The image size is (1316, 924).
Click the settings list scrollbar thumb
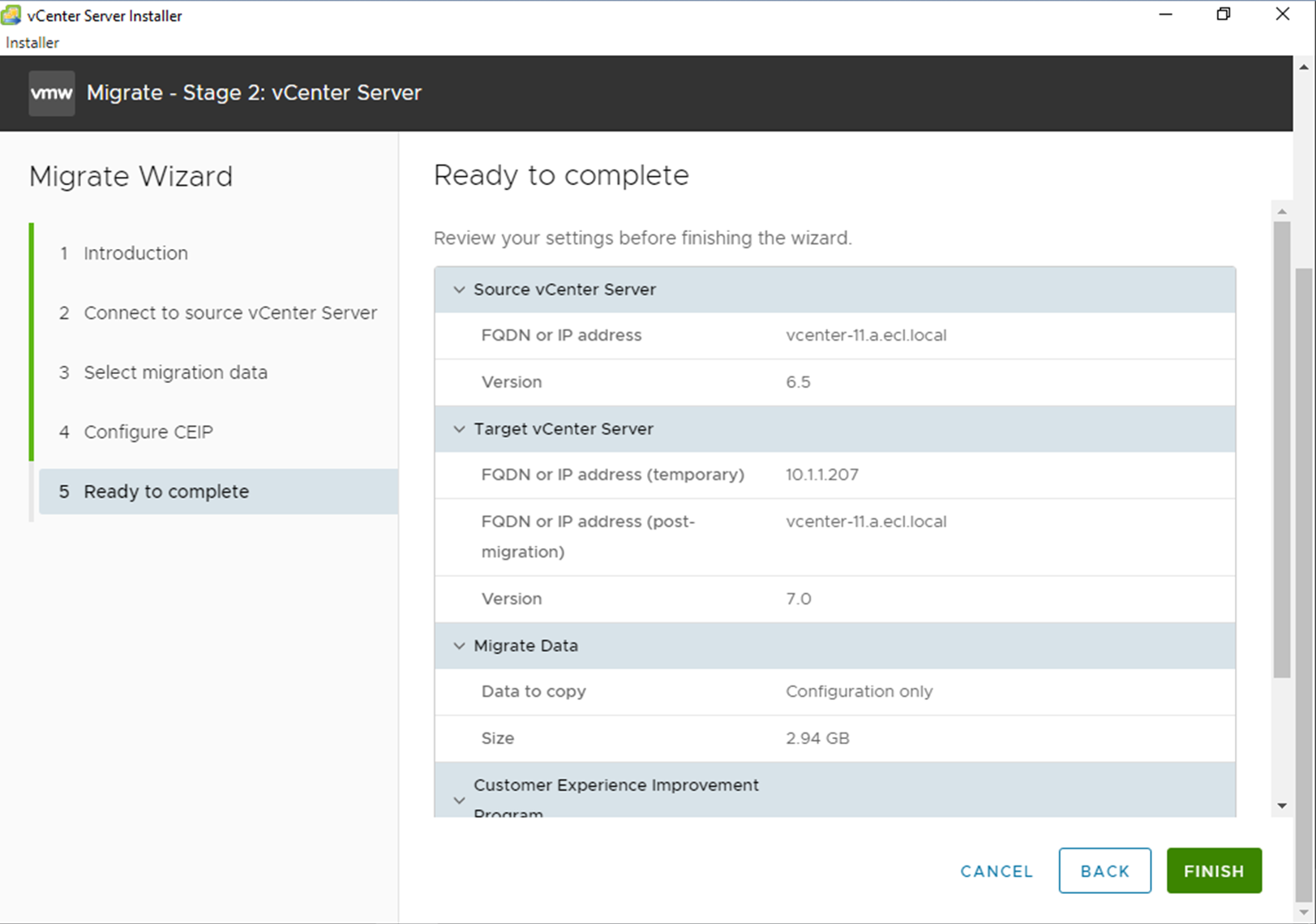point(1282,449)
